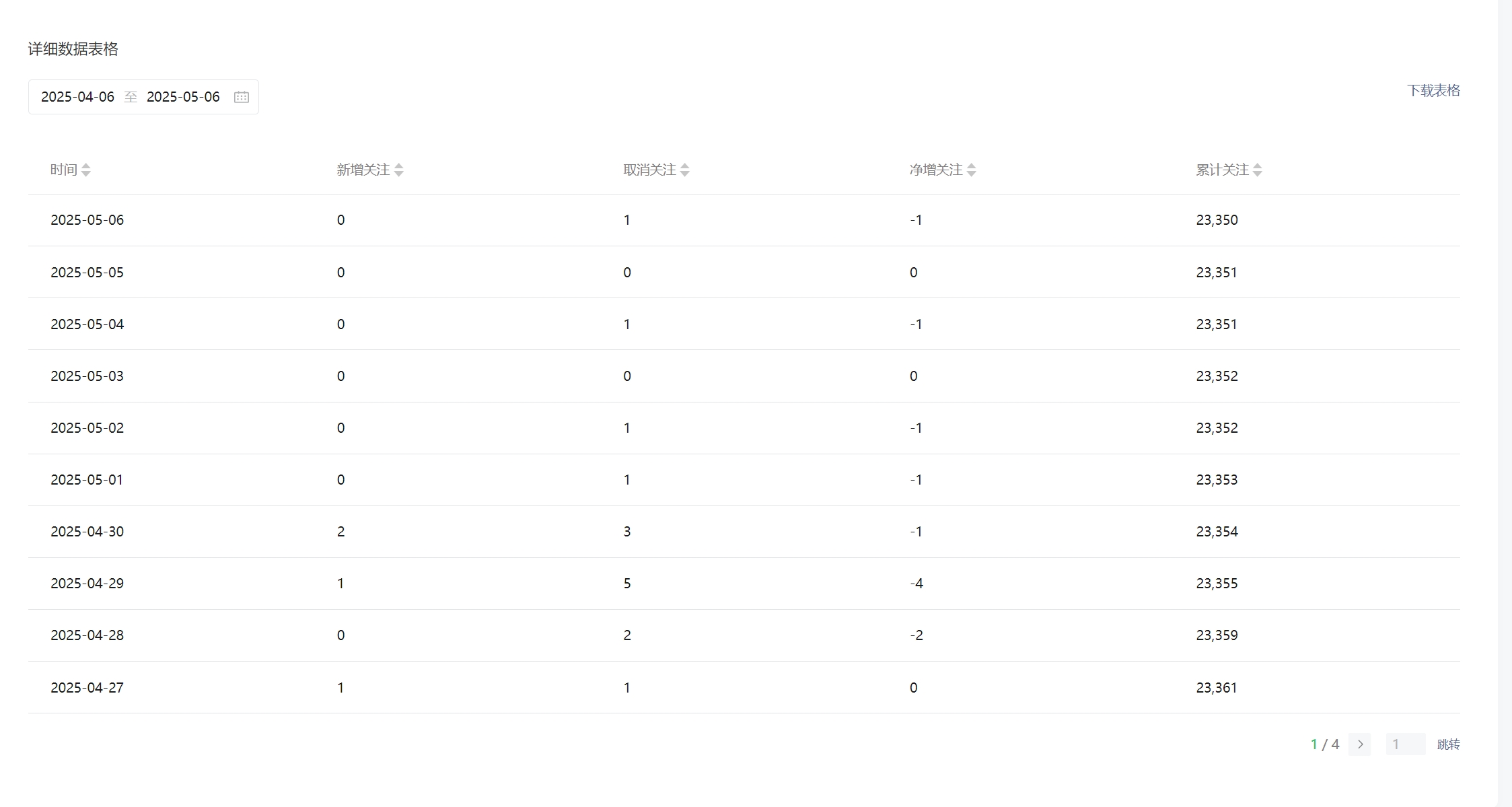The image size is (1512, 807).
Task: Sort by 累计关注 column arrows
Action: pyautogui.click(x=1257, y=170)
